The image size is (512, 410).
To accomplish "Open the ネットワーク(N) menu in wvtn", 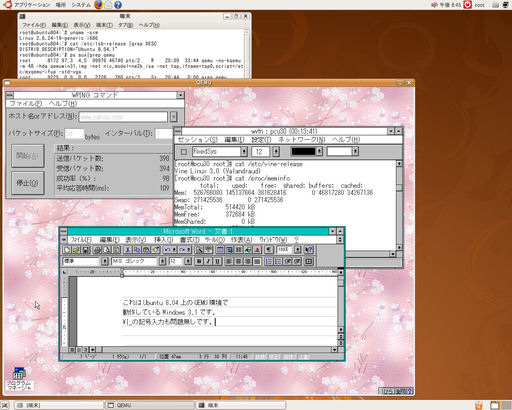I will pos(302,140).
